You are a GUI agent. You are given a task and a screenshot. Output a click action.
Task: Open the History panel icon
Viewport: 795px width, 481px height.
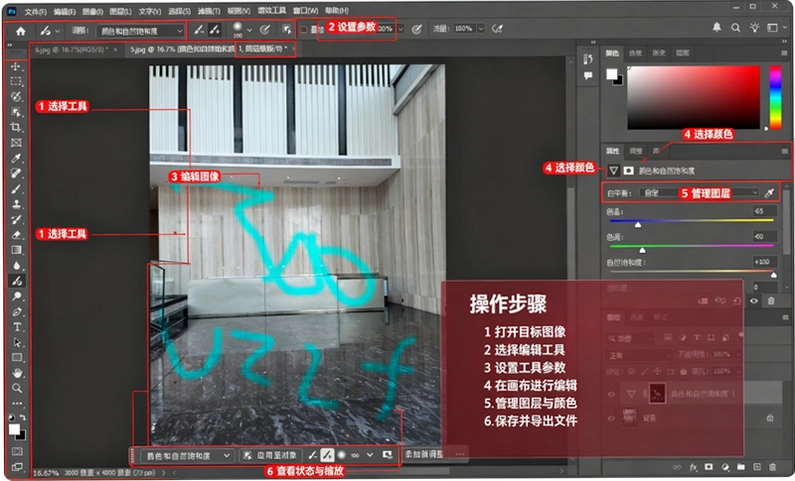tap(588, 59)
